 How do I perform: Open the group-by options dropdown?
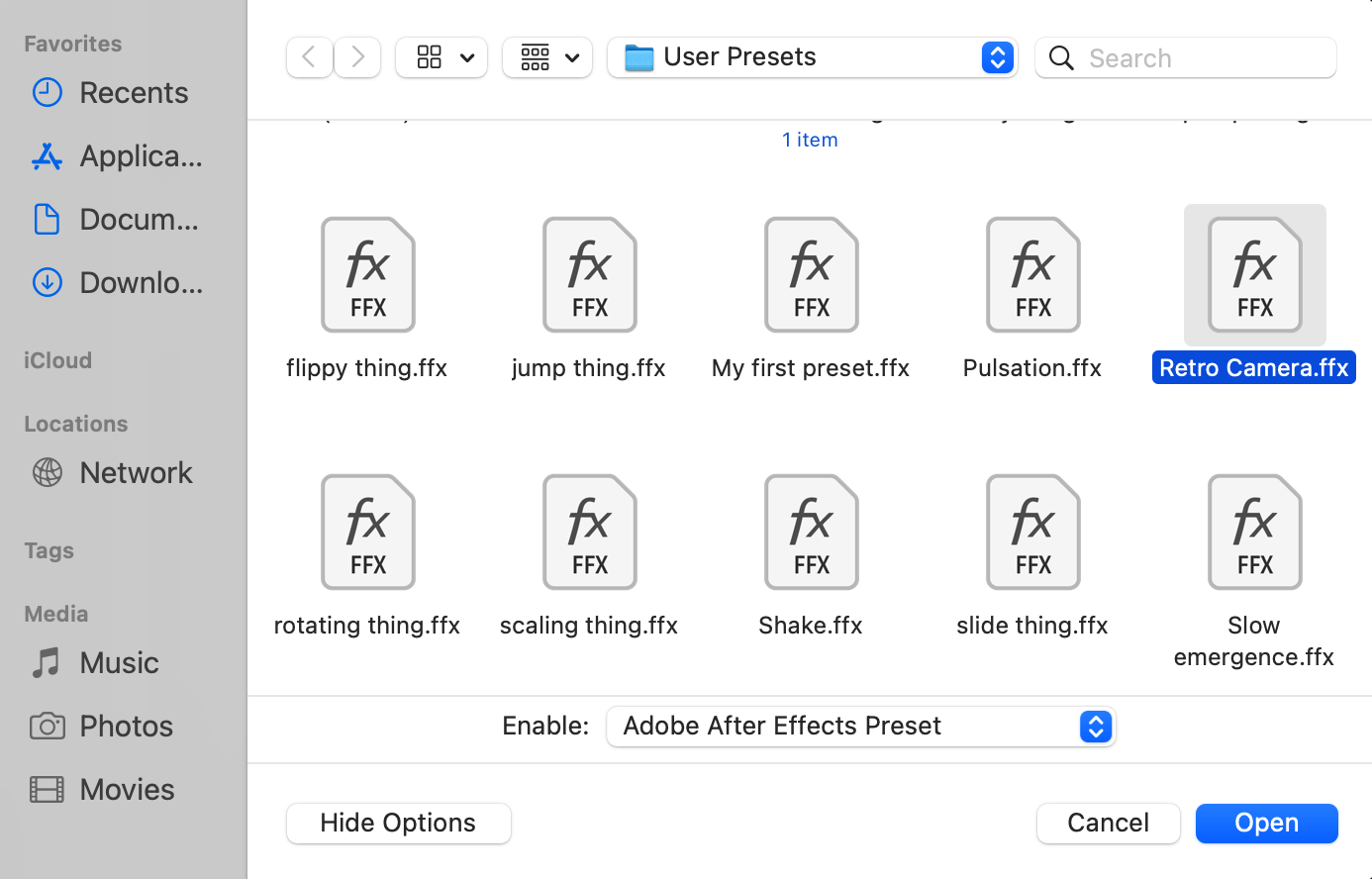[547, 57]
